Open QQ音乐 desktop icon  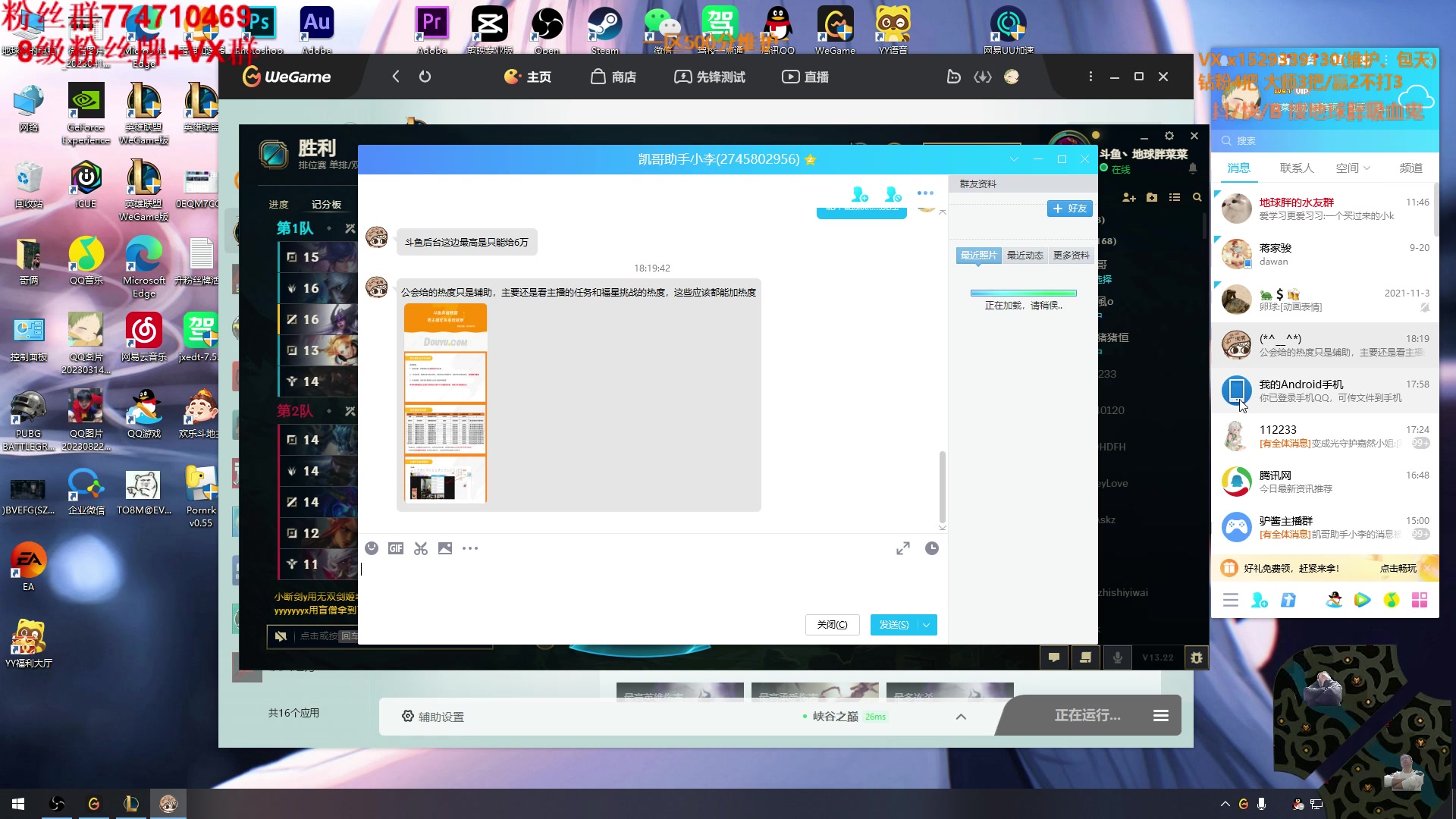click(x=86, y=261)
